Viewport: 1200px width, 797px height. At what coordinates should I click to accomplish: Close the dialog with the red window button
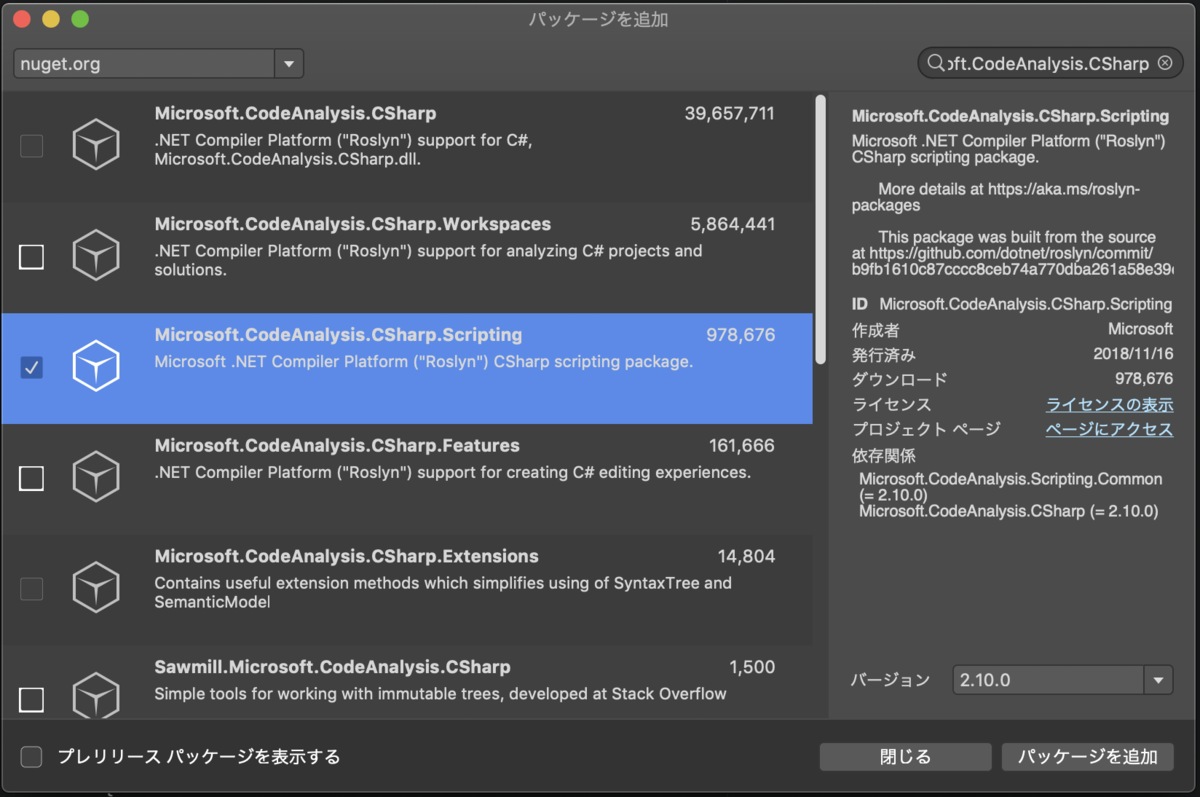(x=21, y=19)
